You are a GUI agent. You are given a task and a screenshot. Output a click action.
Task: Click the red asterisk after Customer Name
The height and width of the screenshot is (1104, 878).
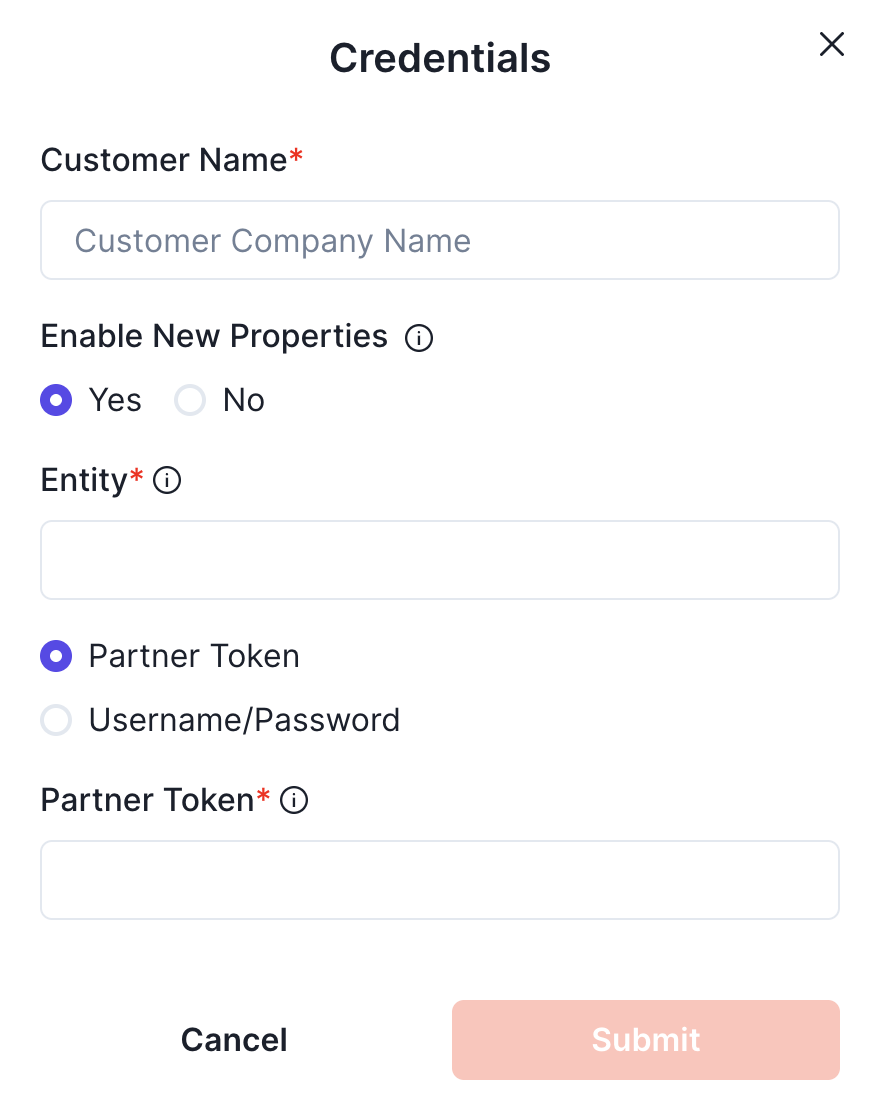click(296, 157)
